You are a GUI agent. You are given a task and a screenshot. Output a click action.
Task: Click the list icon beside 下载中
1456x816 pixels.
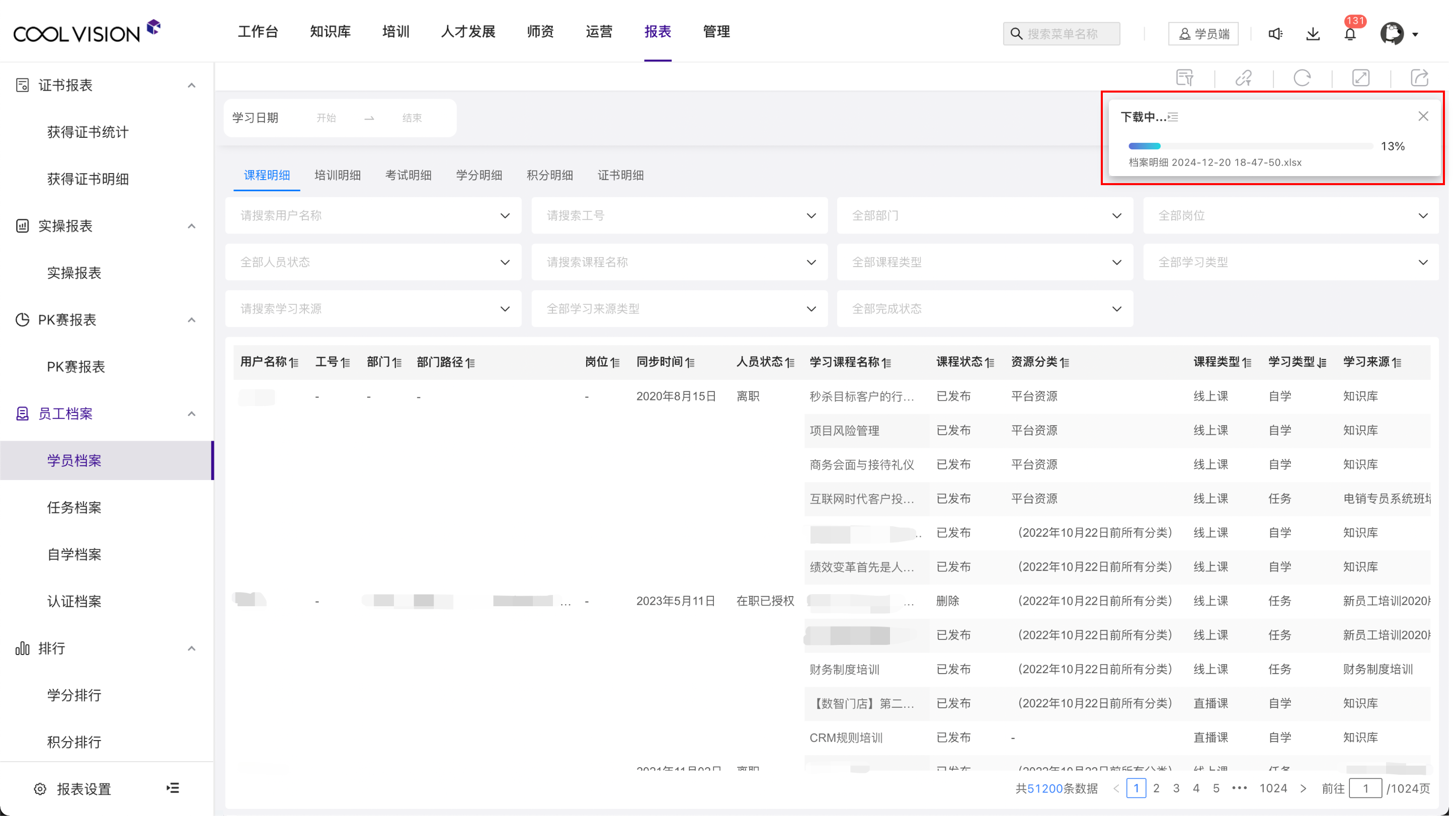(1173, 117)
